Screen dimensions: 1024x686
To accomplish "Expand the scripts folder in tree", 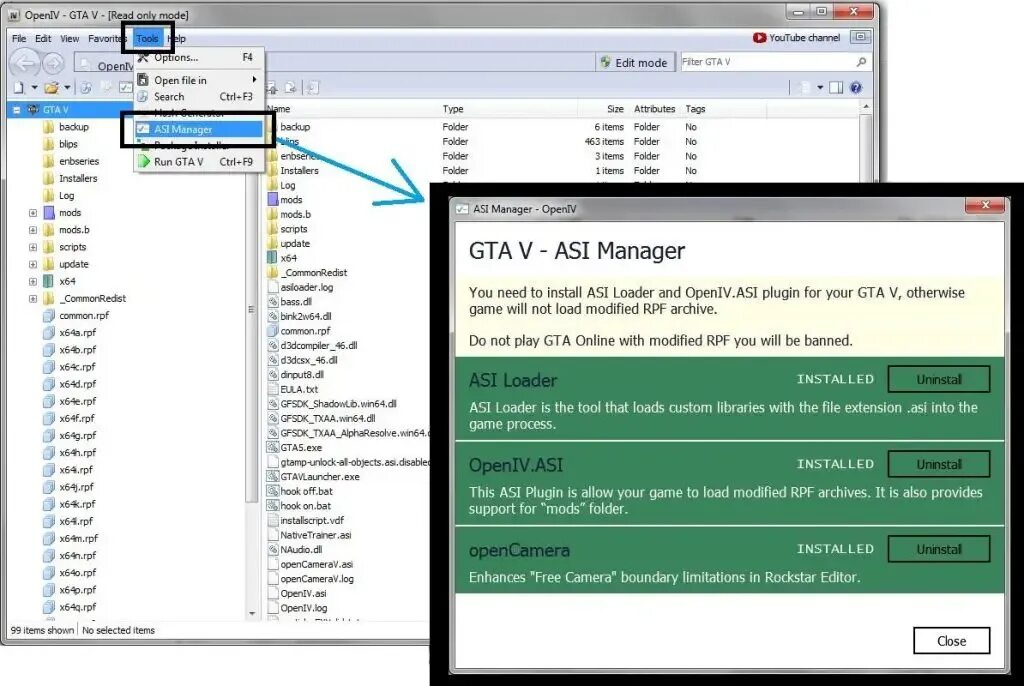I will [x=33, y=247].
